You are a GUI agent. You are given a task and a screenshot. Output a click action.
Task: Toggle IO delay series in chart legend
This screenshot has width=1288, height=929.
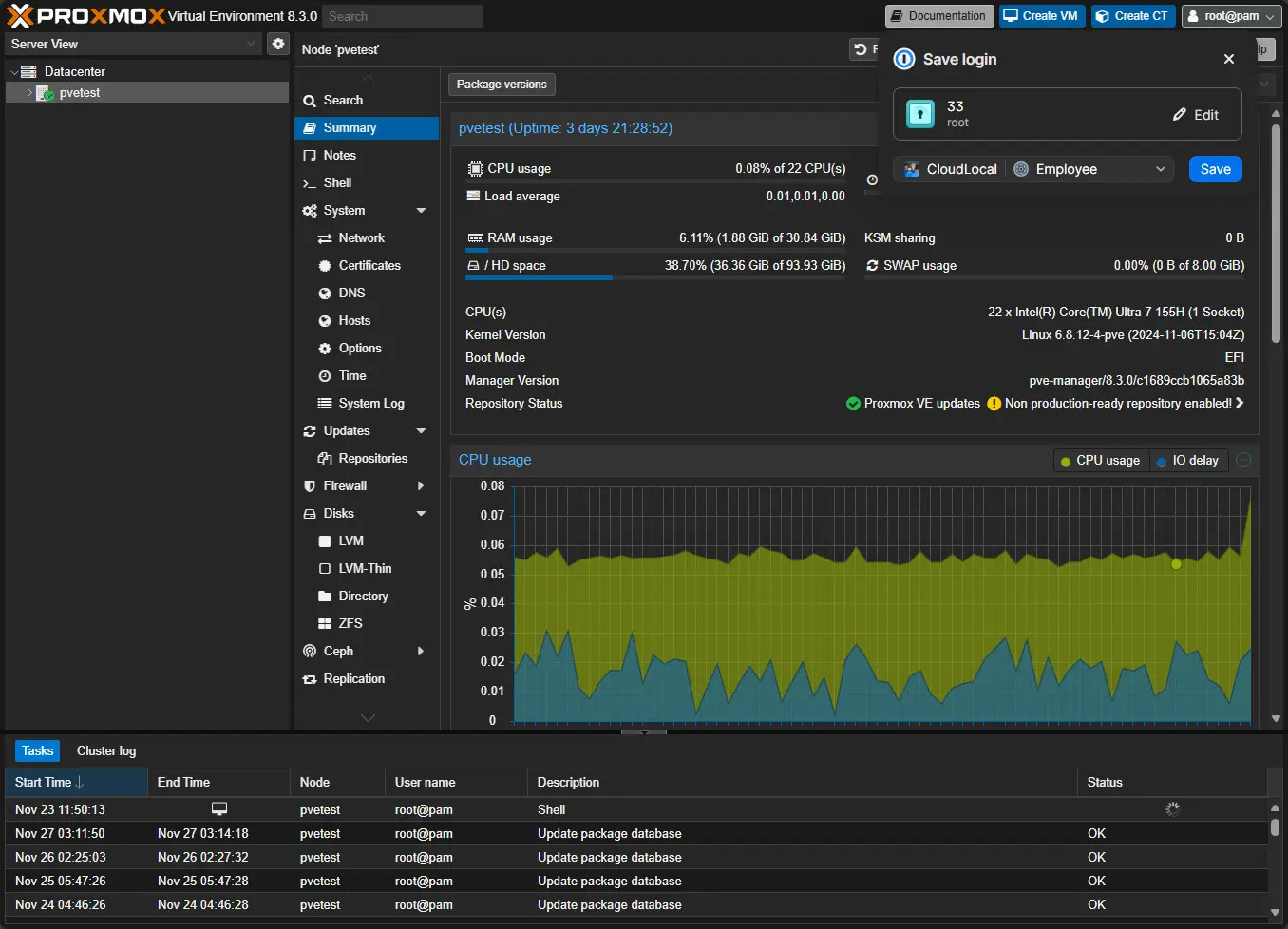(1189, 461)
